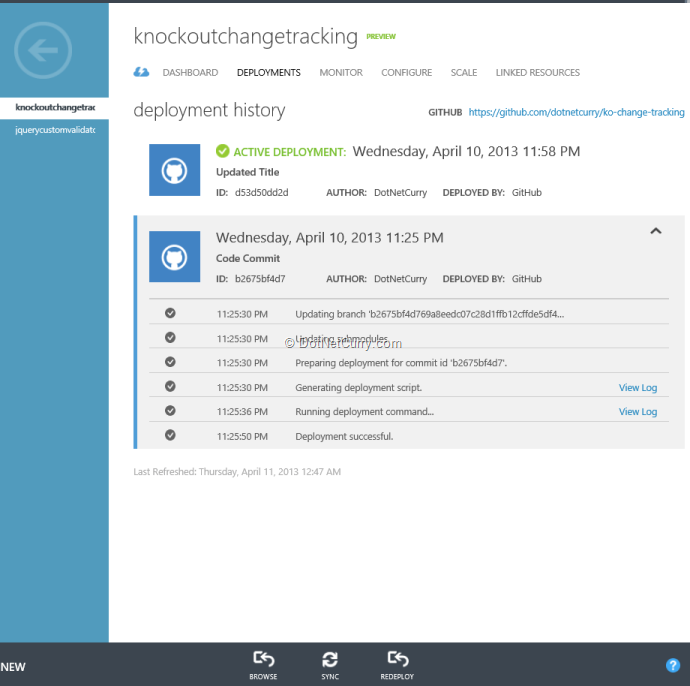Select the Scale tab
690x686 pixels.
463,73
